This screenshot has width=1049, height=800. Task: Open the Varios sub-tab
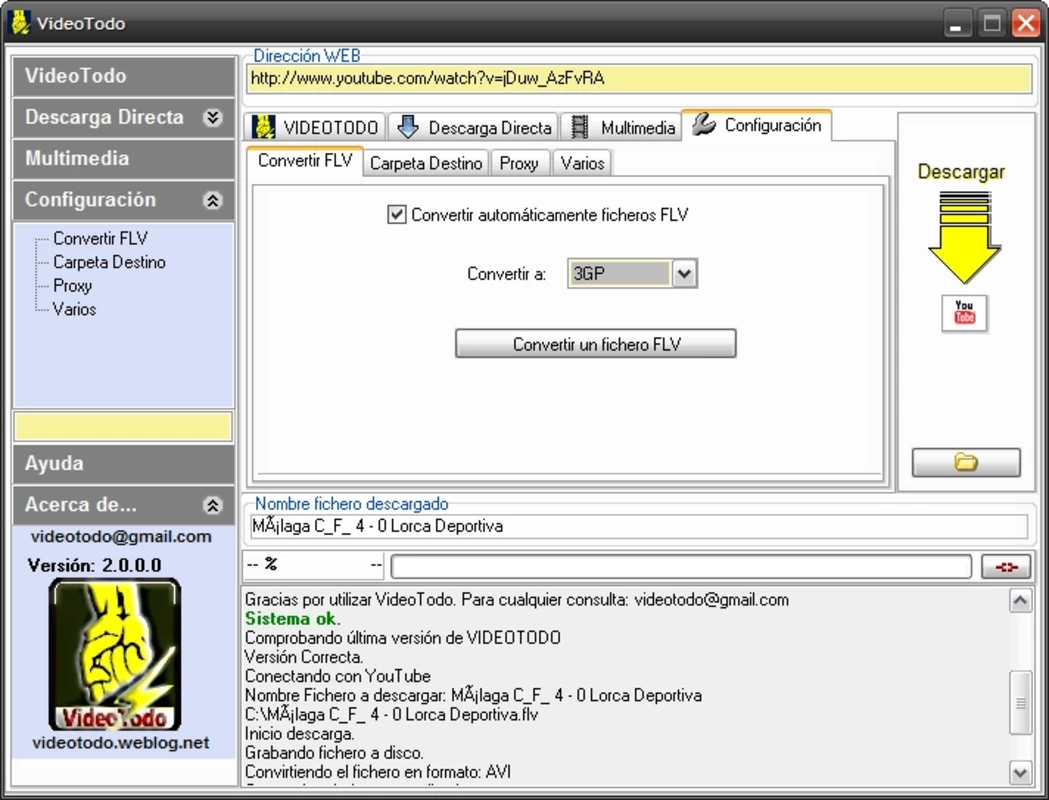click(x=583, y=163)
